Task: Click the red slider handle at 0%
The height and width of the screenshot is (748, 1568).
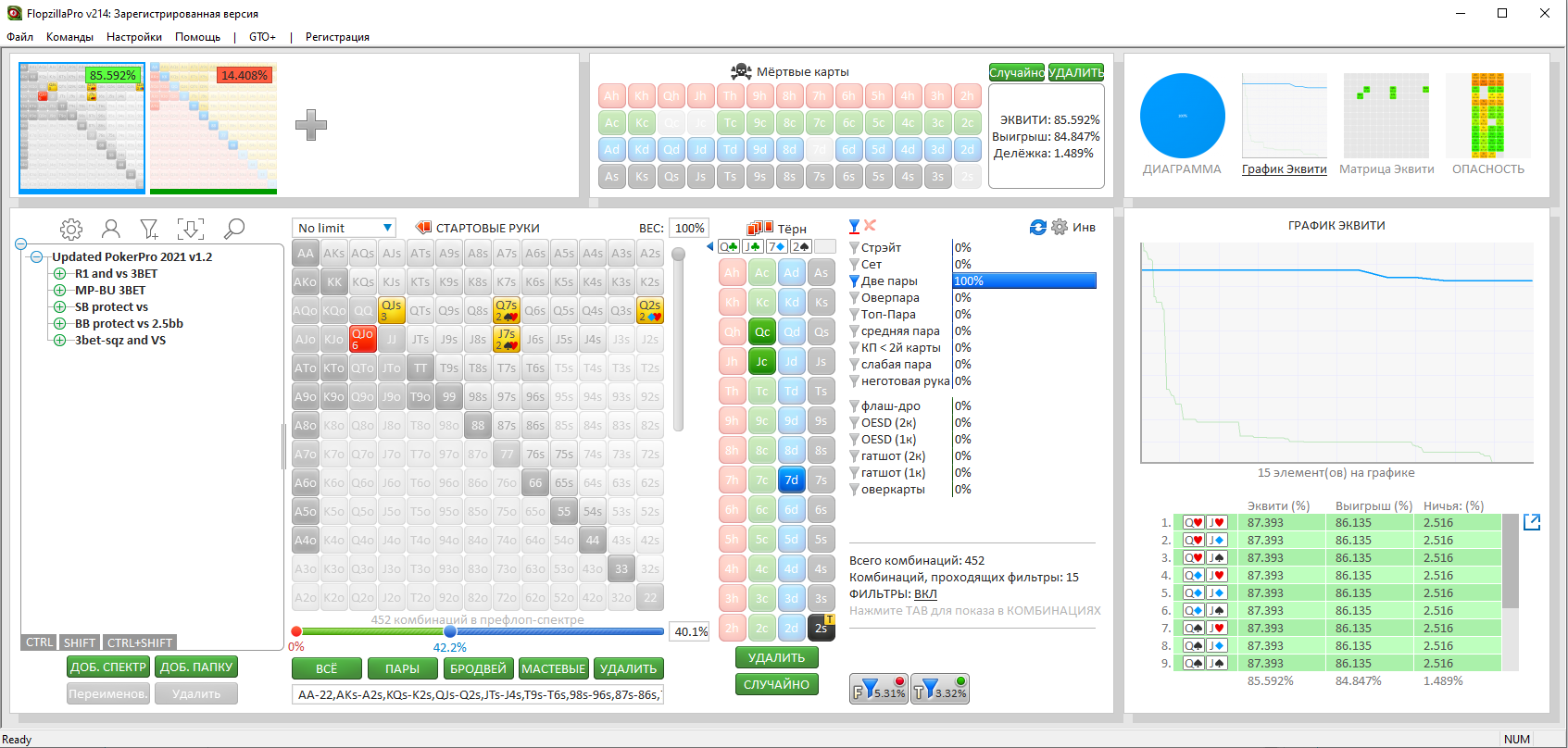Action: point(296,631)
